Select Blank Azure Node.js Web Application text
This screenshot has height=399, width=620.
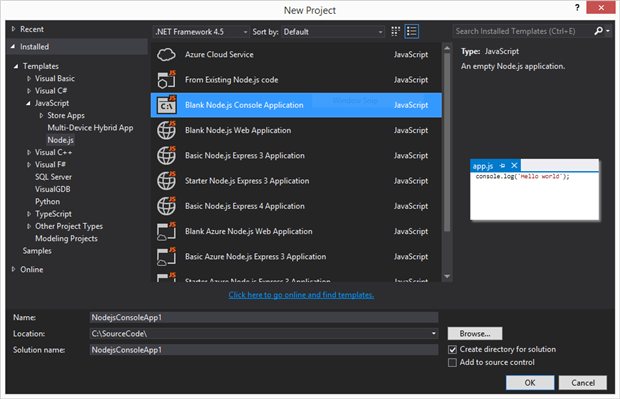[249, 231]
